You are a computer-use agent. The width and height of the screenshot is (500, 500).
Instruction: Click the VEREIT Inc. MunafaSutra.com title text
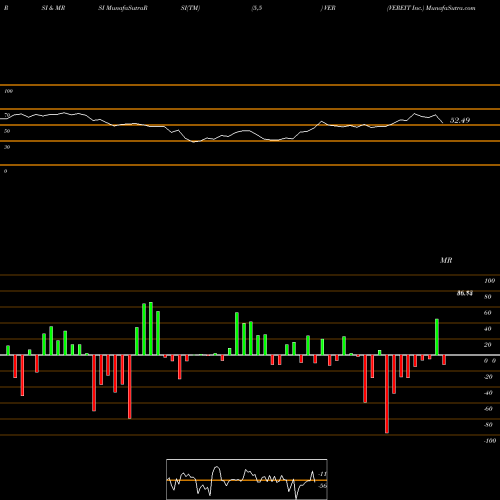(x=431, y=8)
